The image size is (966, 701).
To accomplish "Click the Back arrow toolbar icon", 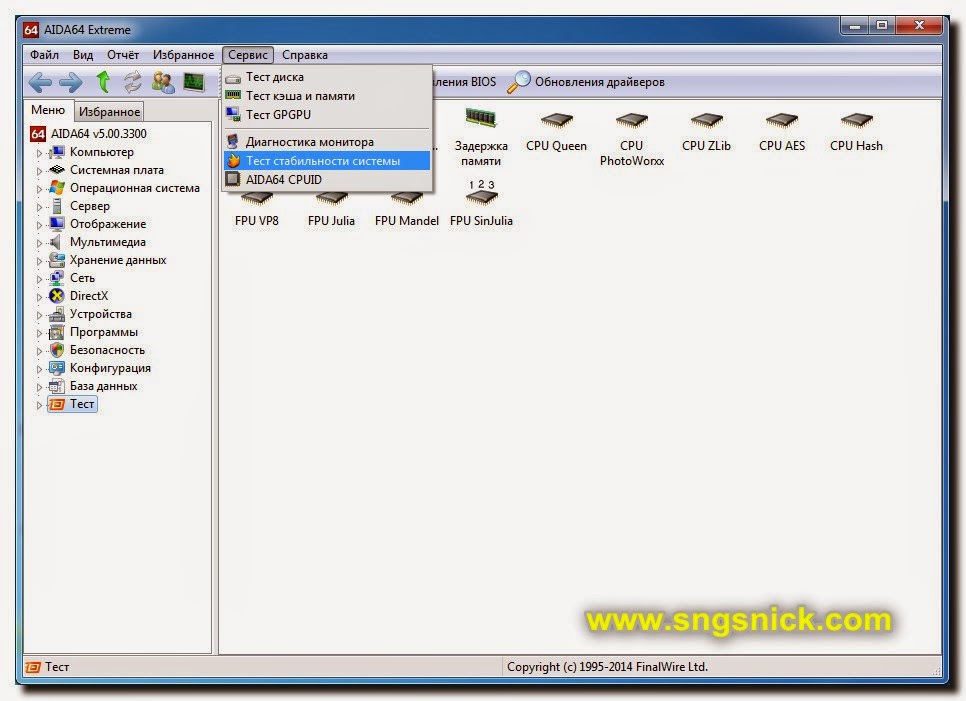I will [x=41, y=82].
